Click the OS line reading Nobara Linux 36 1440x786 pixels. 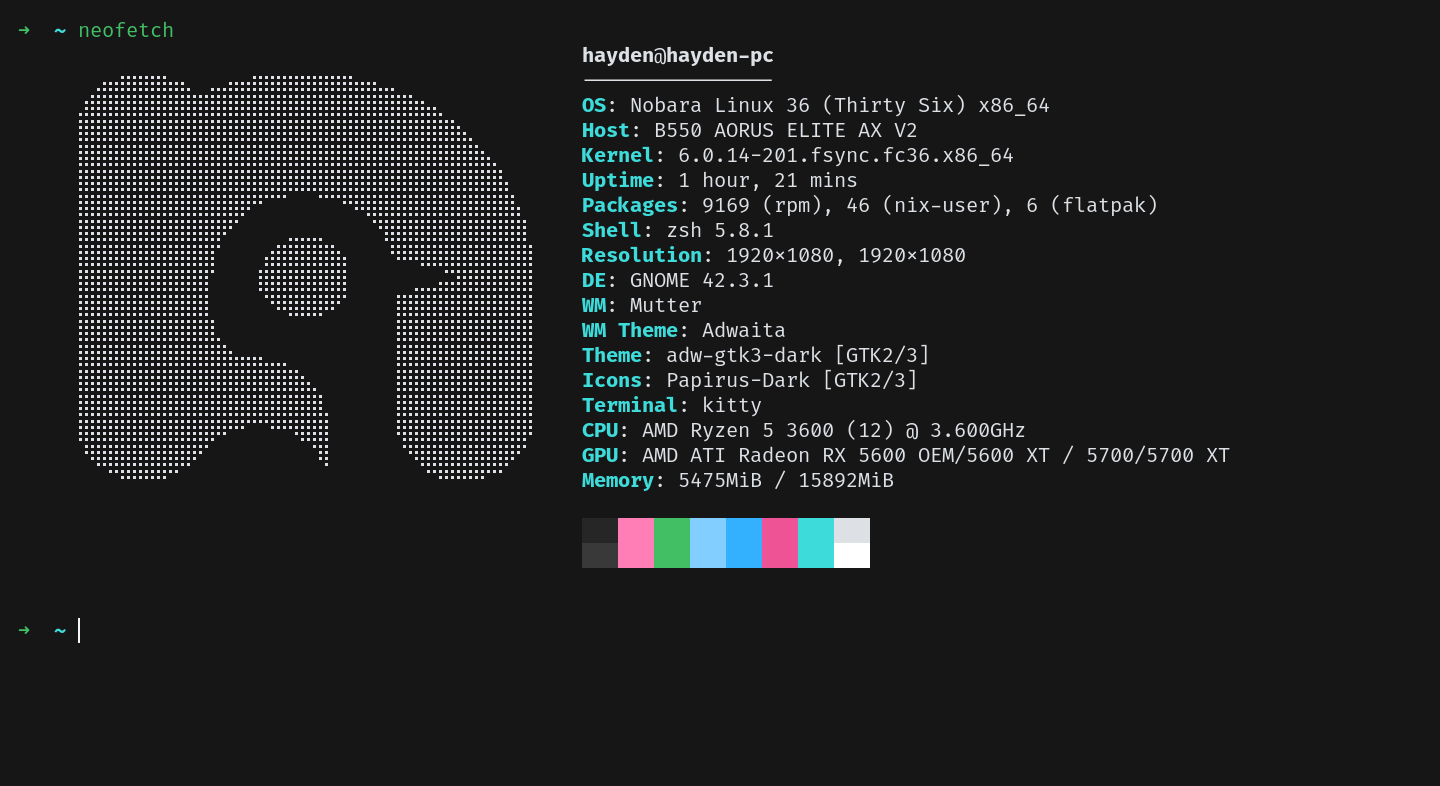(816, 105)
